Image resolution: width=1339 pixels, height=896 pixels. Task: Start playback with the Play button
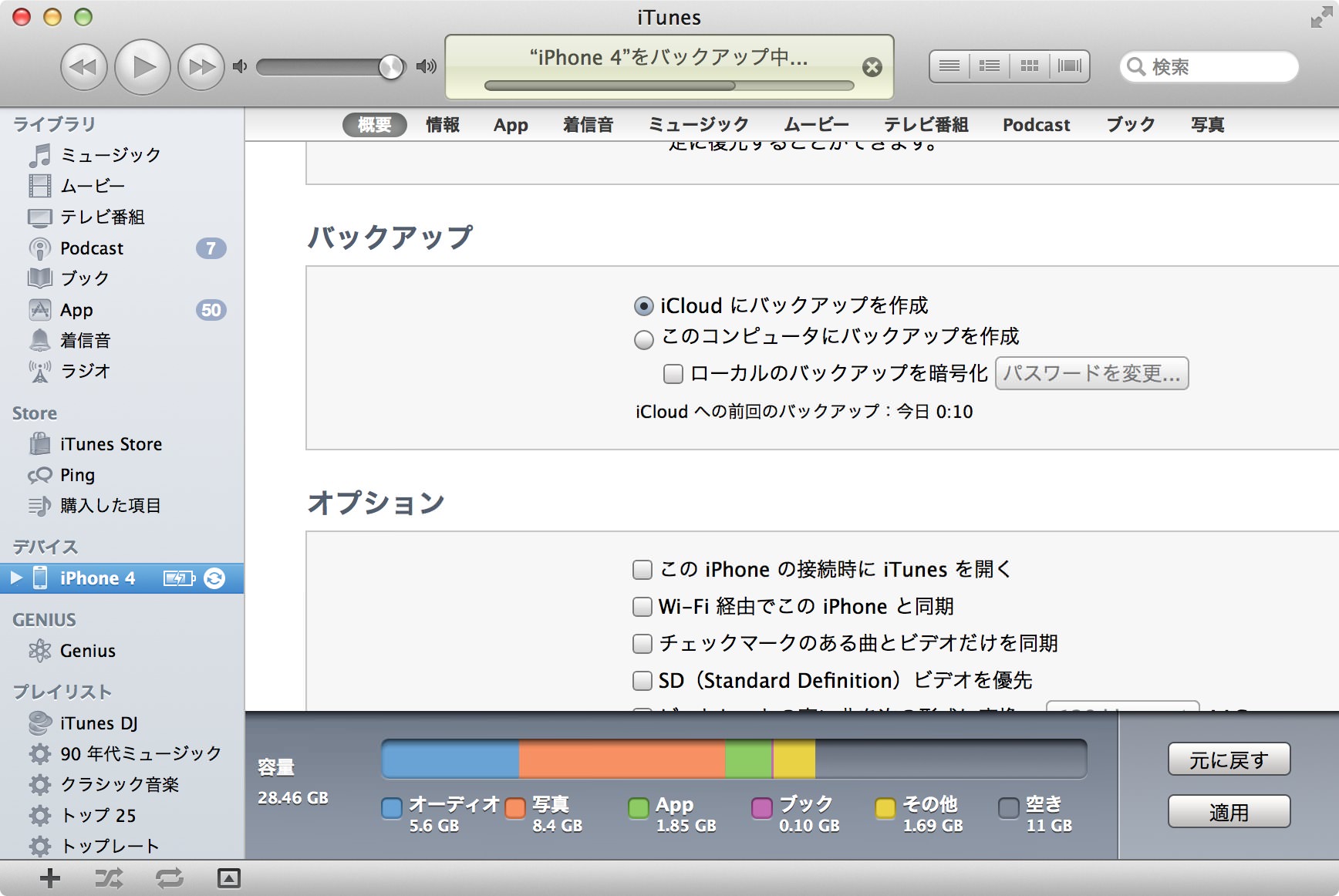tap(143, 67)
